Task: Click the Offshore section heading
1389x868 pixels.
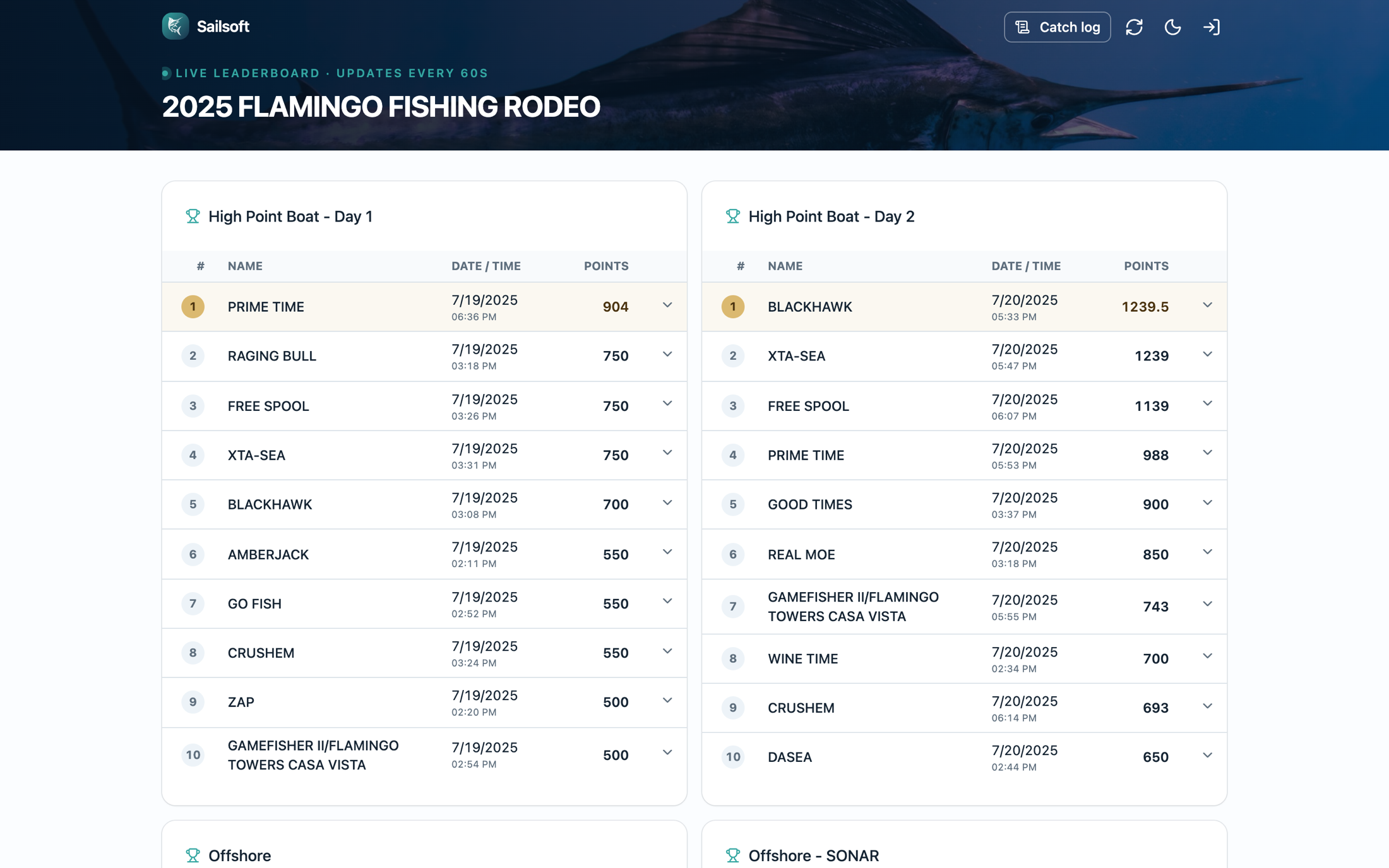Action: [x=239, y=855]
